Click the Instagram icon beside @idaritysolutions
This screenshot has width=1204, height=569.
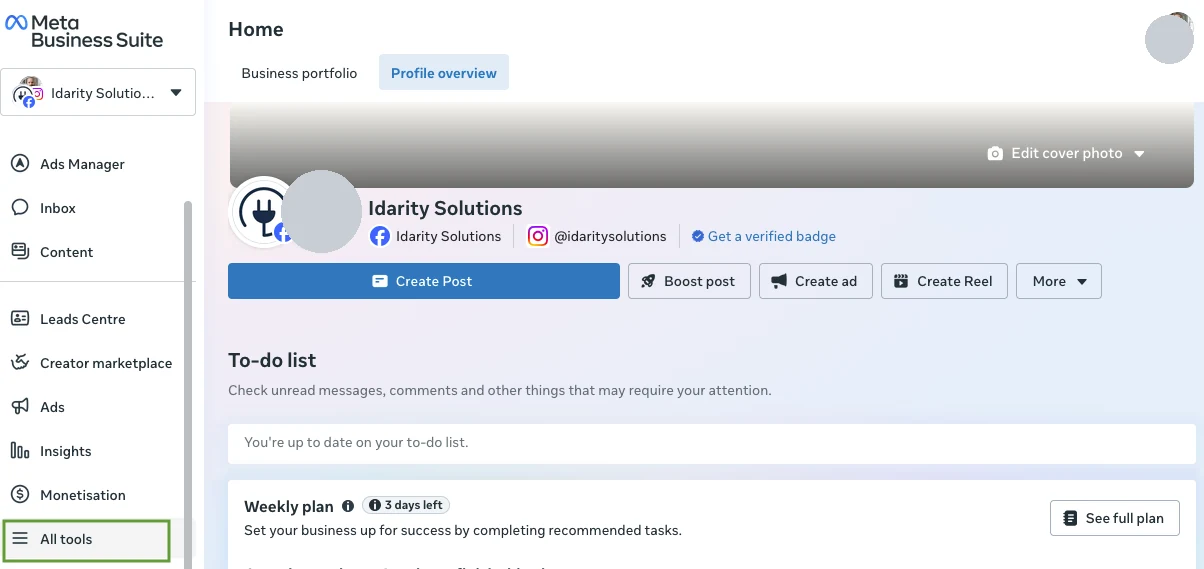(x=538, y=237)
